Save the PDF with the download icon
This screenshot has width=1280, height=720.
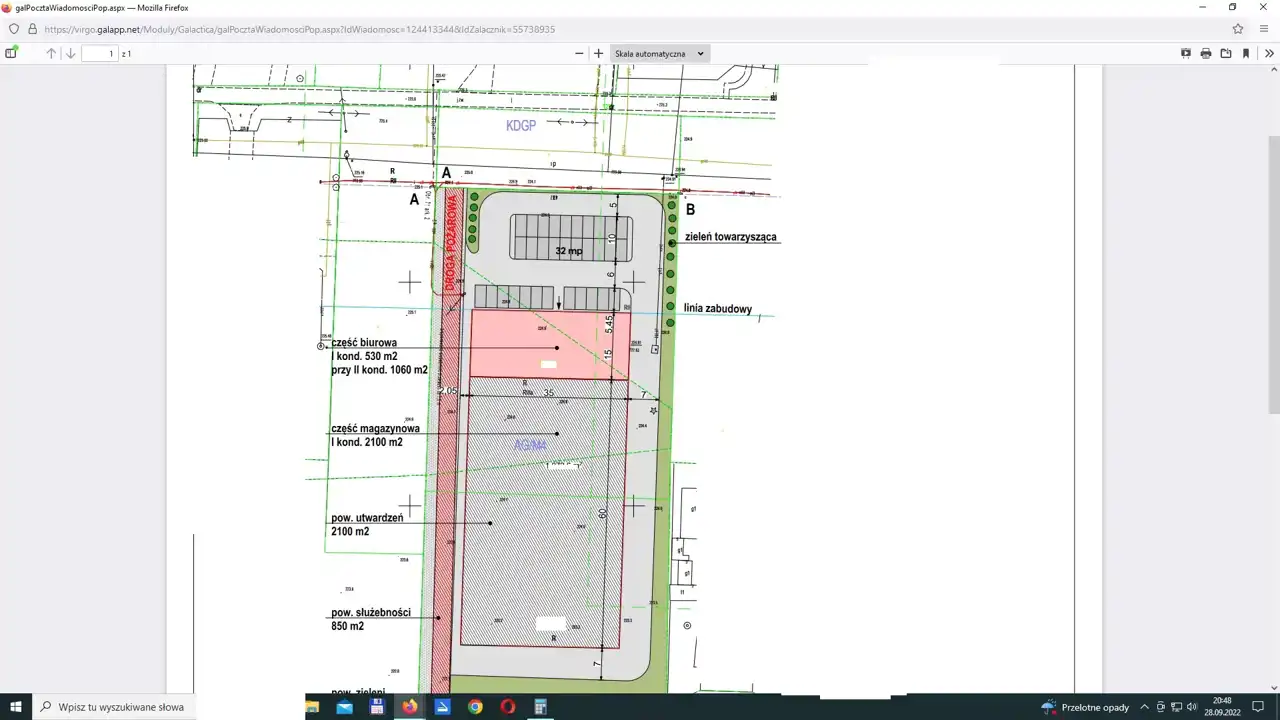tap(1226, 53)
